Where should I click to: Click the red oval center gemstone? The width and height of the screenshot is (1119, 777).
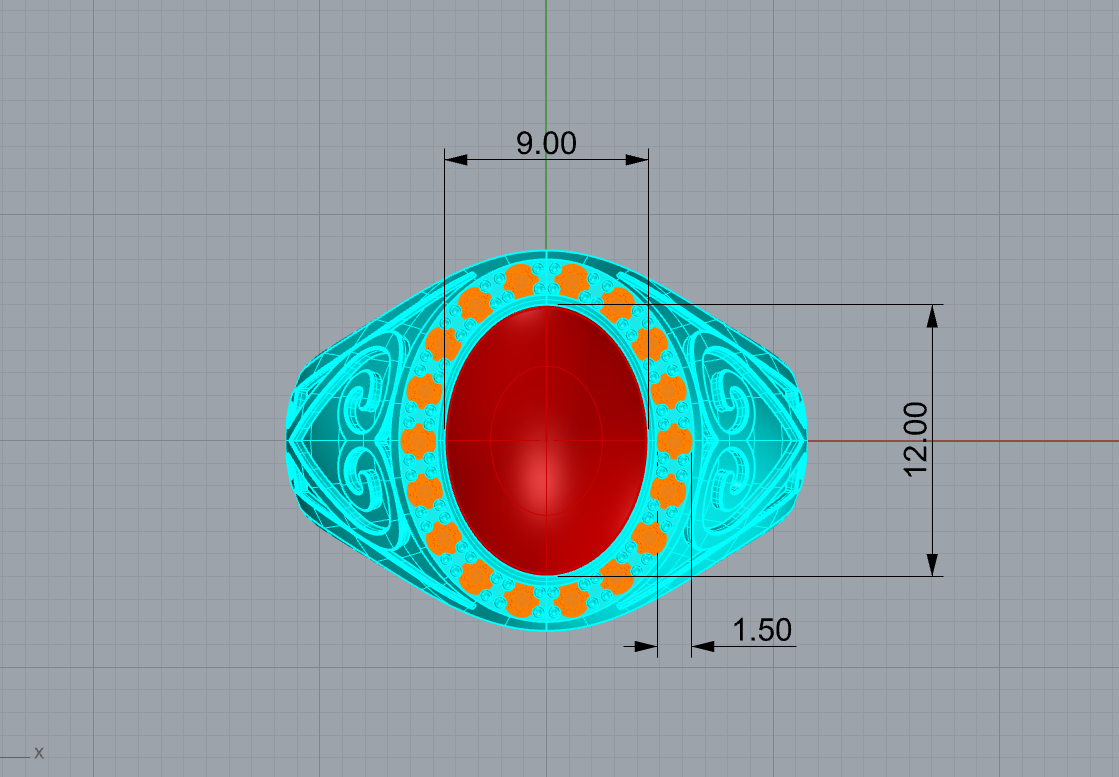547,440
